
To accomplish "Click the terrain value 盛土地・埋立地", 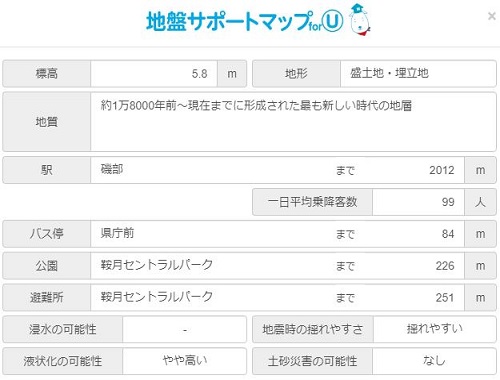I will point(389,73).
